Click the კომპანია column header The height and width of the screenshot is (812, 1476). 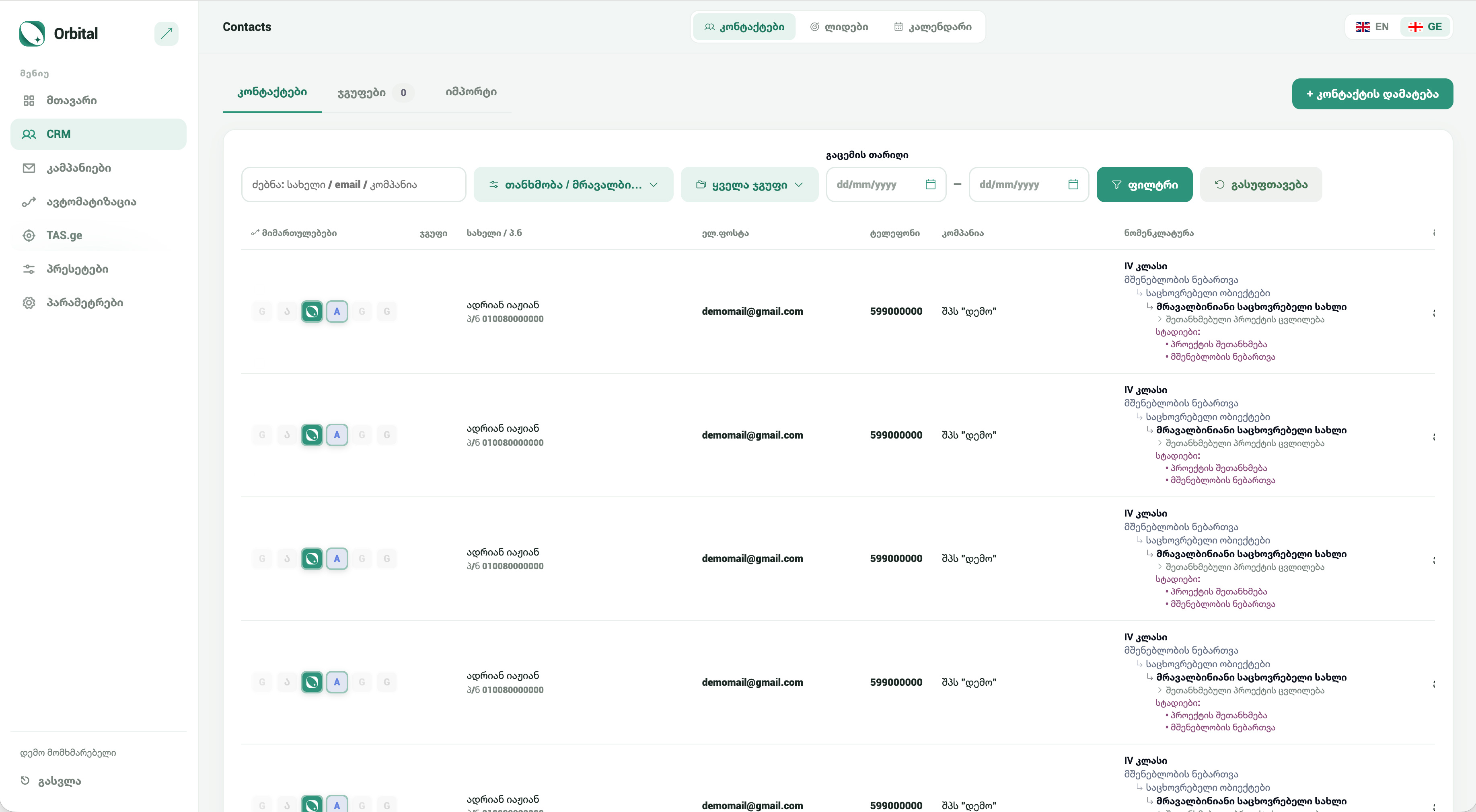(962, 233)
